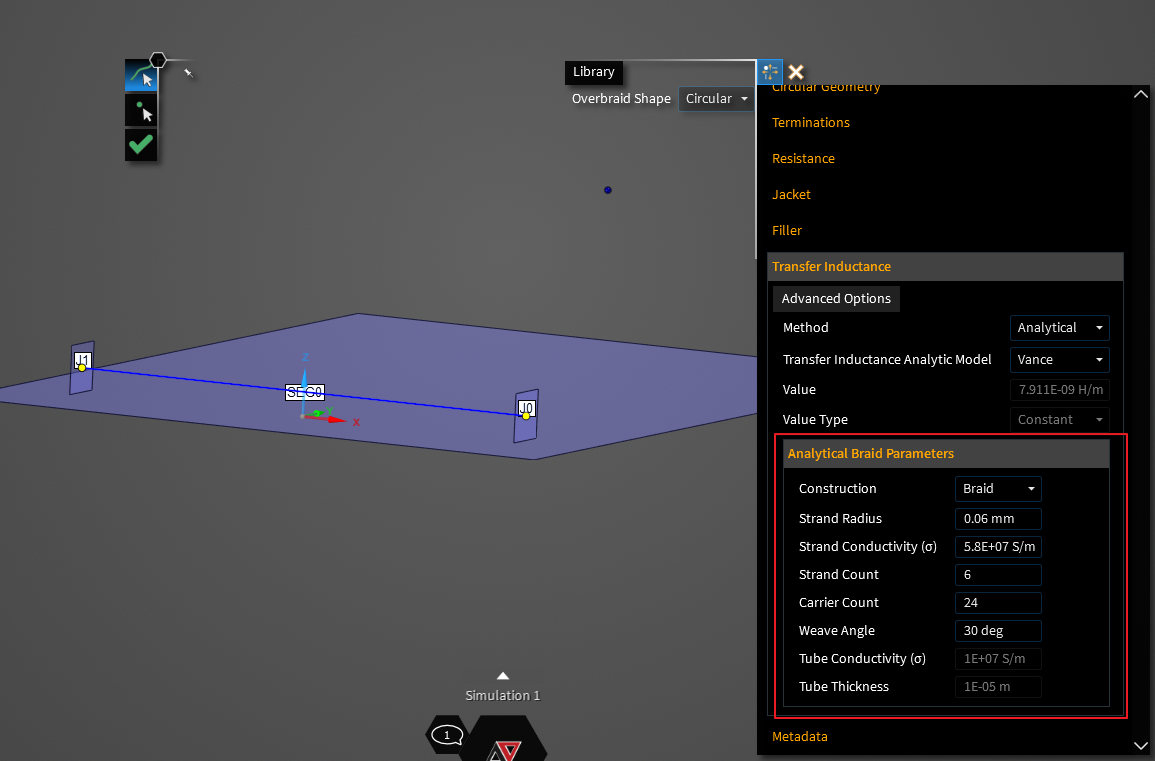Open the Advanced Options tab
This screenshot has width=1155, height=761.
(836, 299)
